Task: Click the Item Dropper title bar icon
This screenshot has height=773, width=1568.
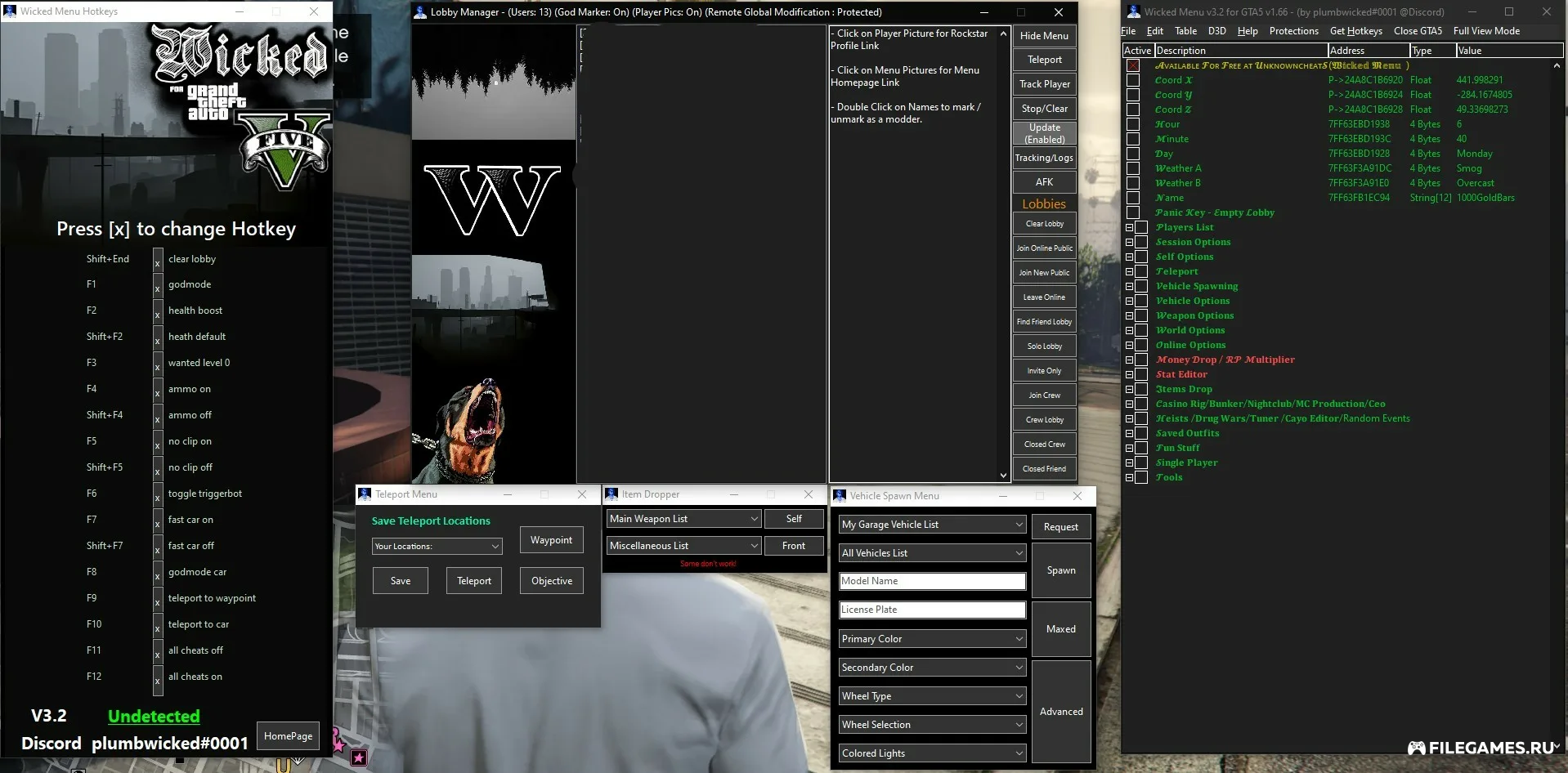Action: 612,494
